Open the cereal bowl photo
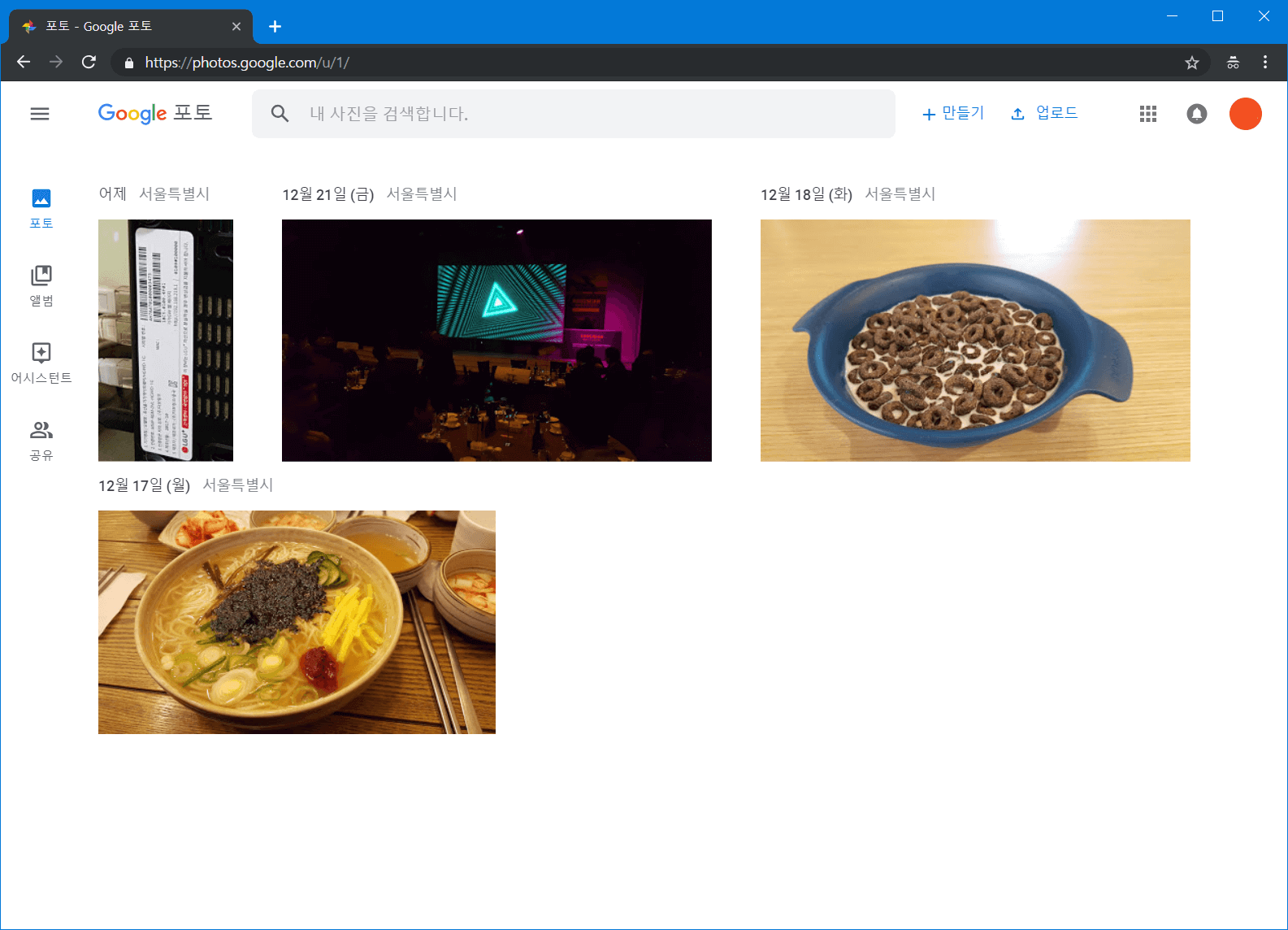This screenshot has width=1288, height=930. pyautogui.click(x=975, y=340)
